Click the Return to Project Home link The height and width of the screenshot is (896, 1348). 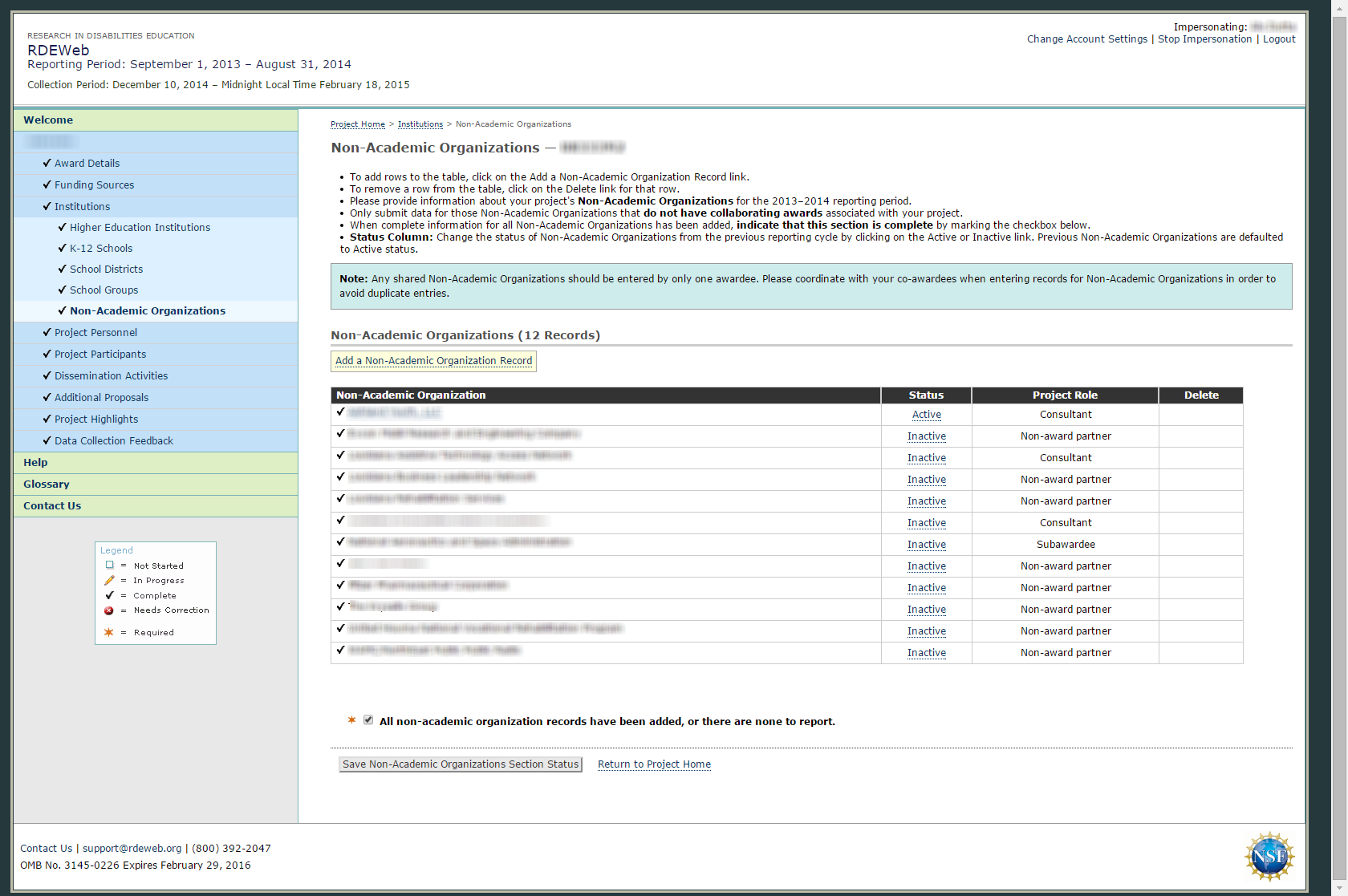654,764
